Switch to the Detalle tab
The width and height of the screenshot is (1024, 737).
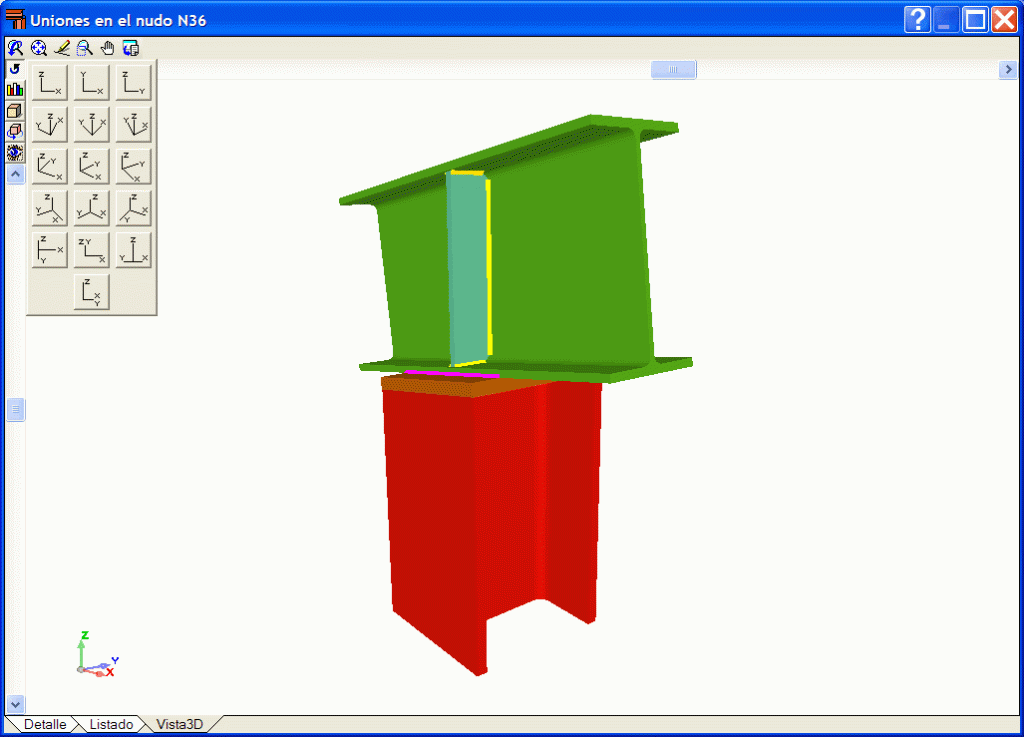tap(45, 724)
